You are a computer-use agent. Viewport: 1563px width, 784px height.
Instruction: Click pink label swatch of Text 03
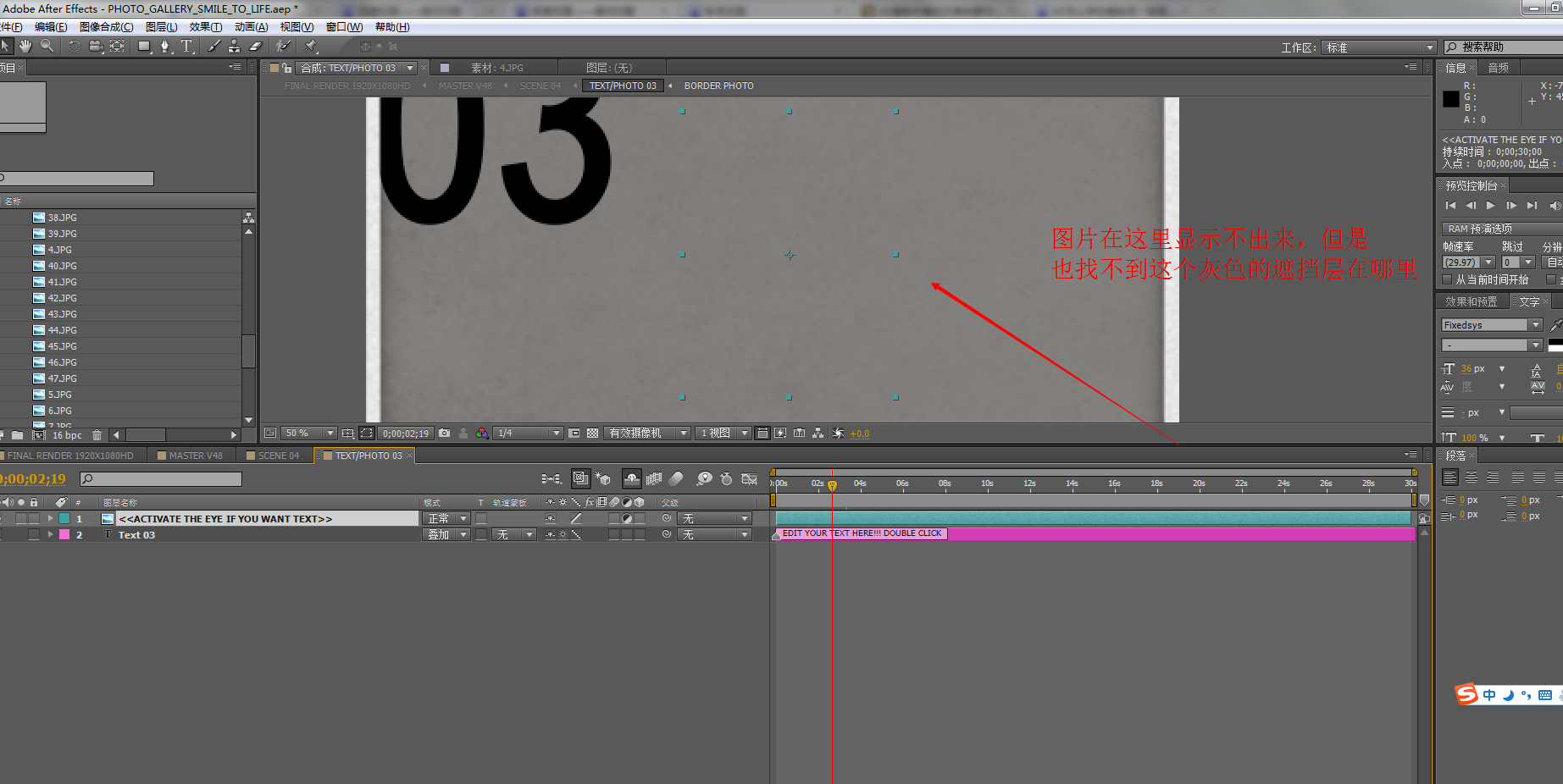pyautogui.click(x=64, y=534)
